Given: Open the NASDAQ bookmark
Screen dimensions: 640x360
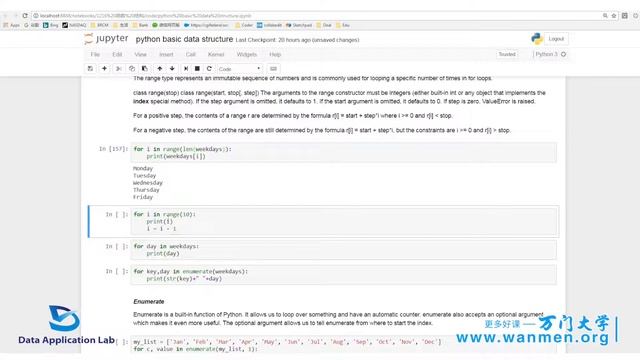Looking at the screenshot, I should click(x=74, y=25).
